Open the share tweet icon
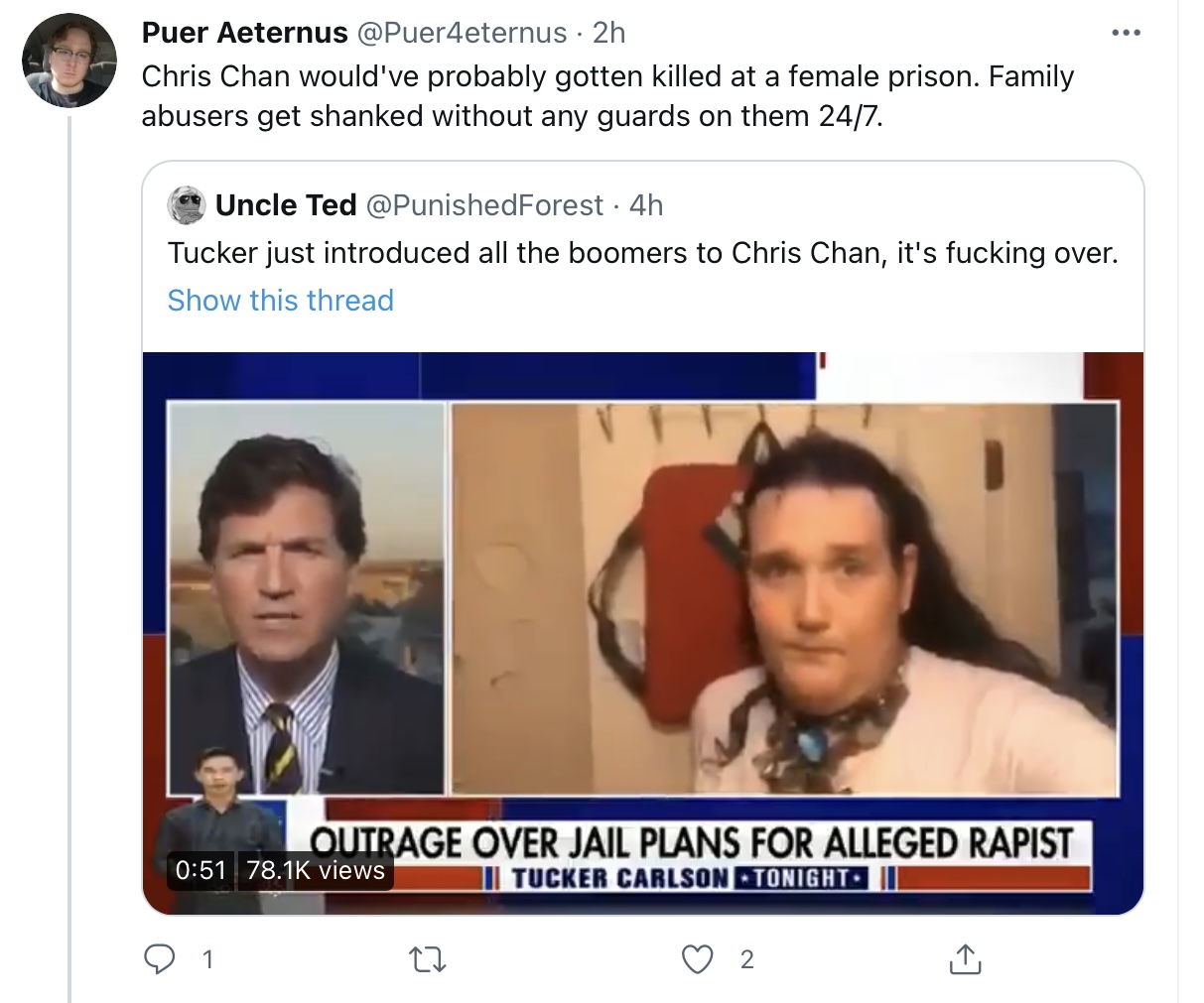Image resolution: width=1204 pixels, height=1003 pixels. pos(965,958)
